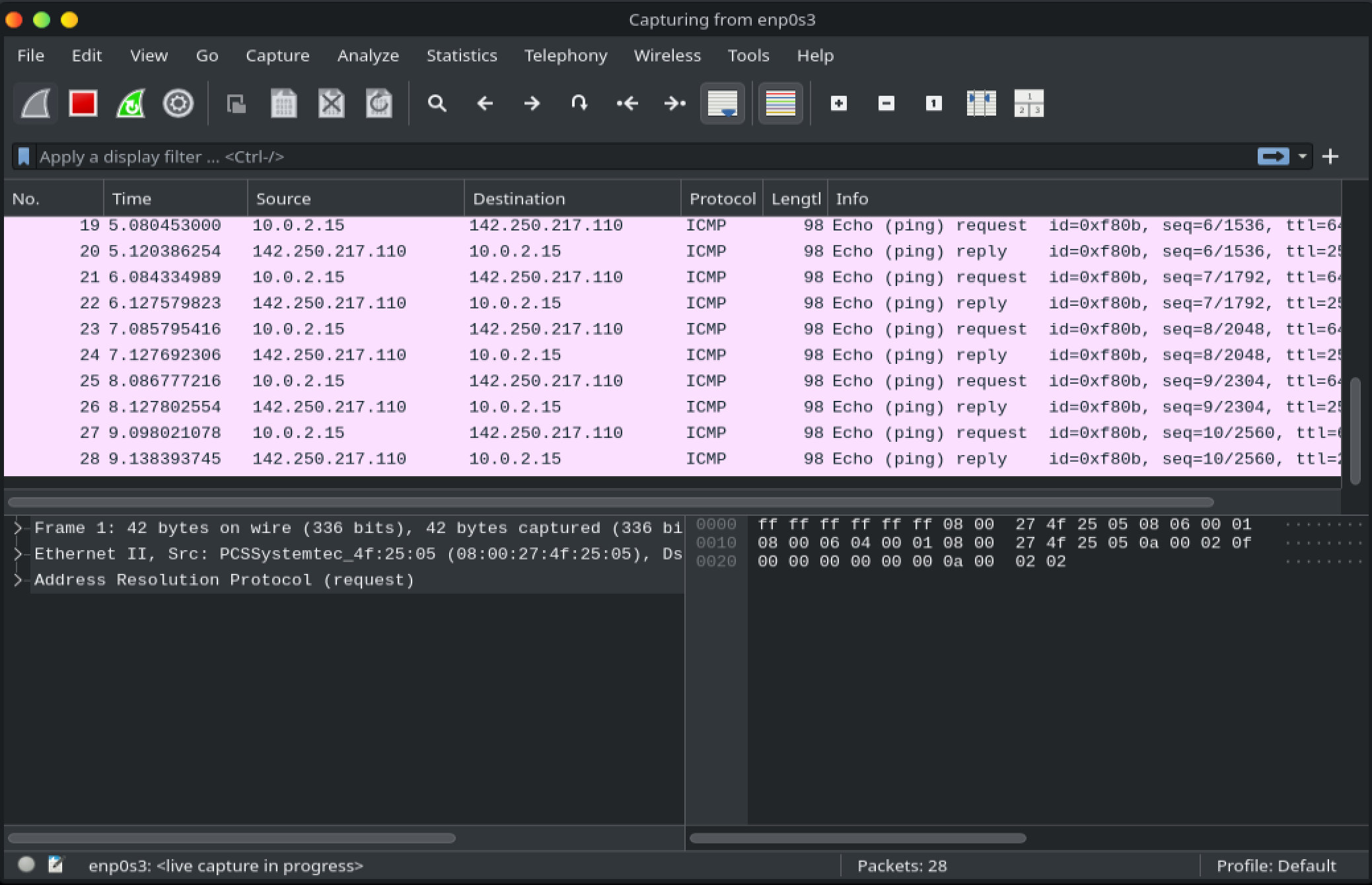This screenshot has height=885, width=1372.
Task: Click the packet list vertical scrollbar
Action: pos(1355,431)
